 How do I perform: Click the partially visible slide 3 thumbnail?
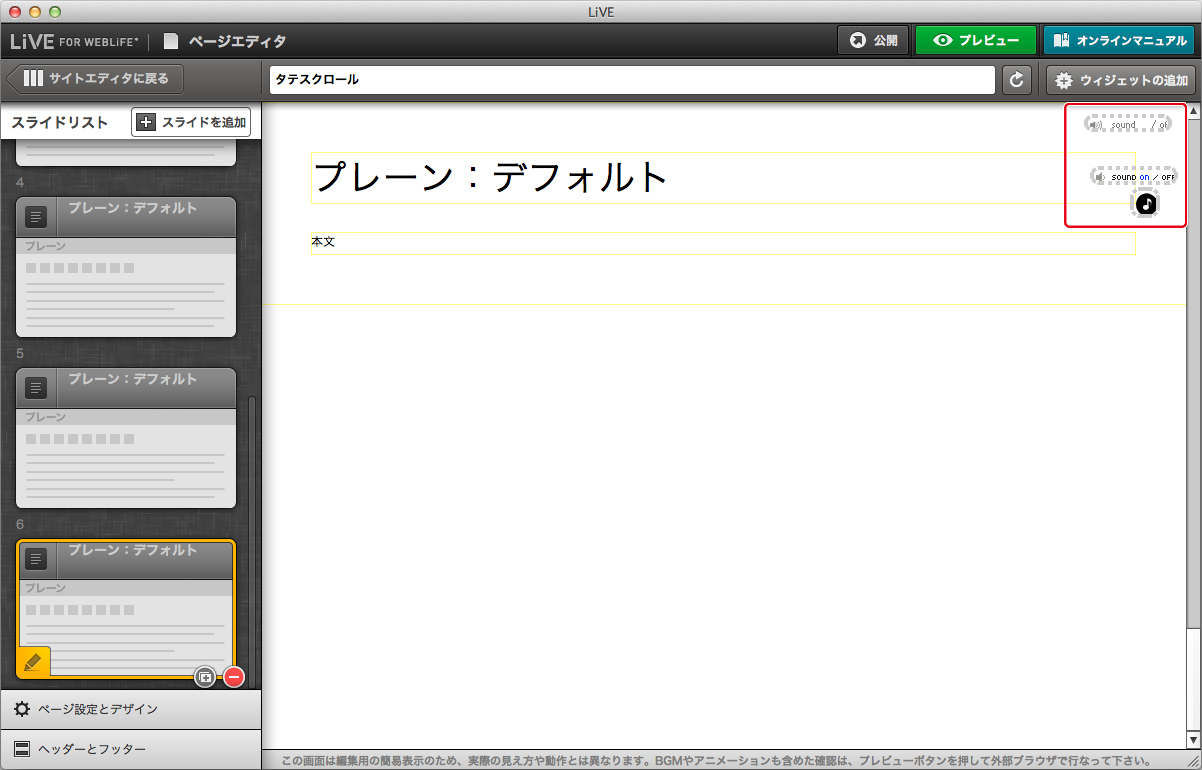pyautogui.click(x=126, y=153)
